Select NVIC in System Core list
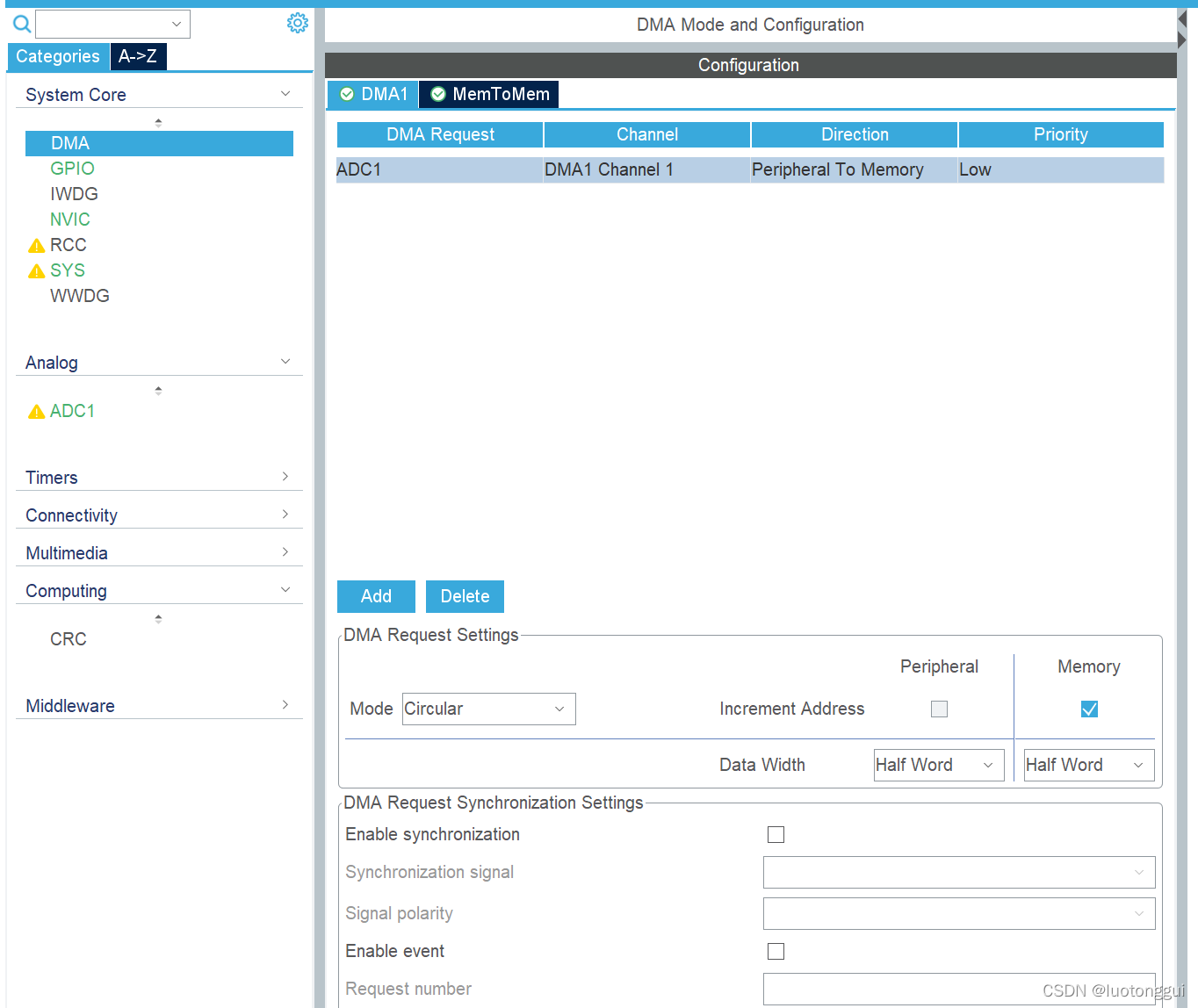The image size is (1198, 1008). pos(70,220)
